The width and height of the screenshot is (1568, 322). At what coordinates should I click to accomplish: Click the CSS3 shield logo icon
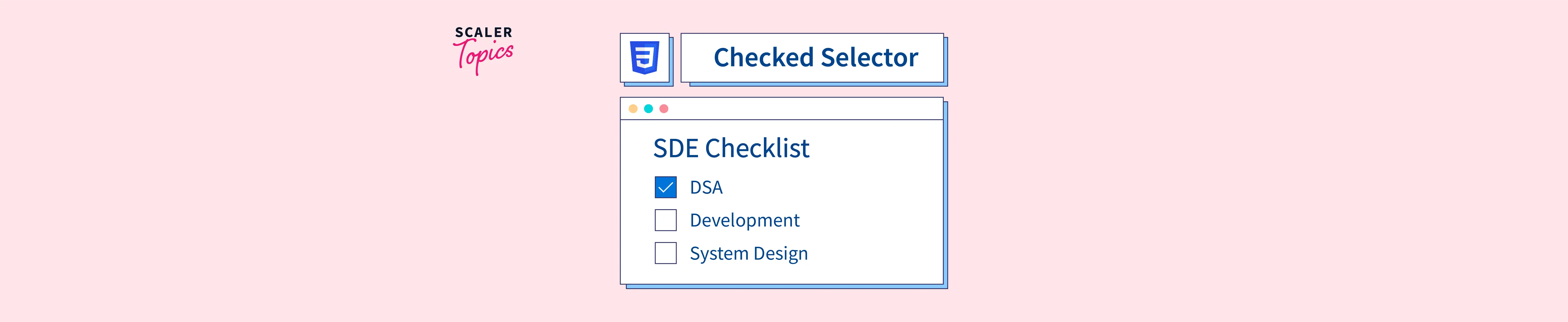(x=645, y=58)
